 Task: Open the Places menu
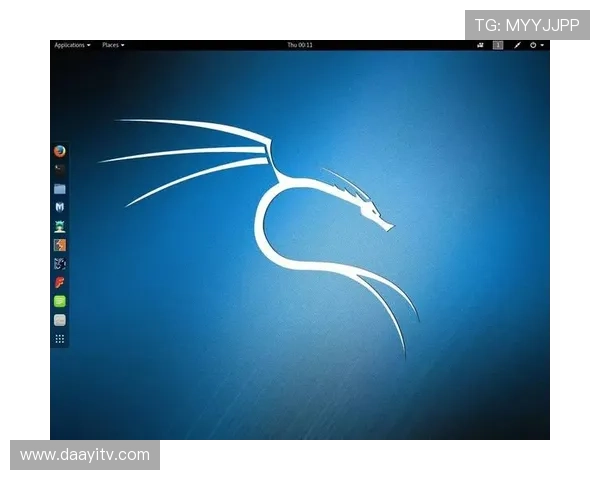click(112, 45)
